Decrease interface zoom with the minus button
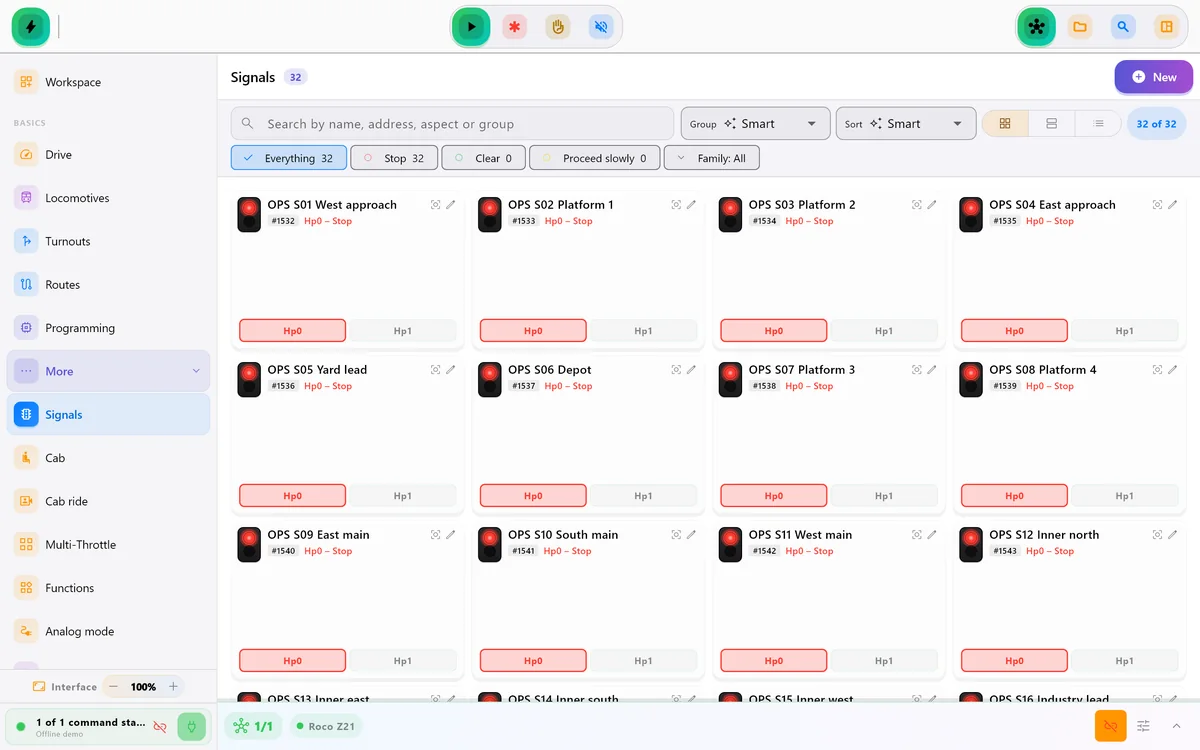Screen dimensions: 1200x750 pos(113,687)
